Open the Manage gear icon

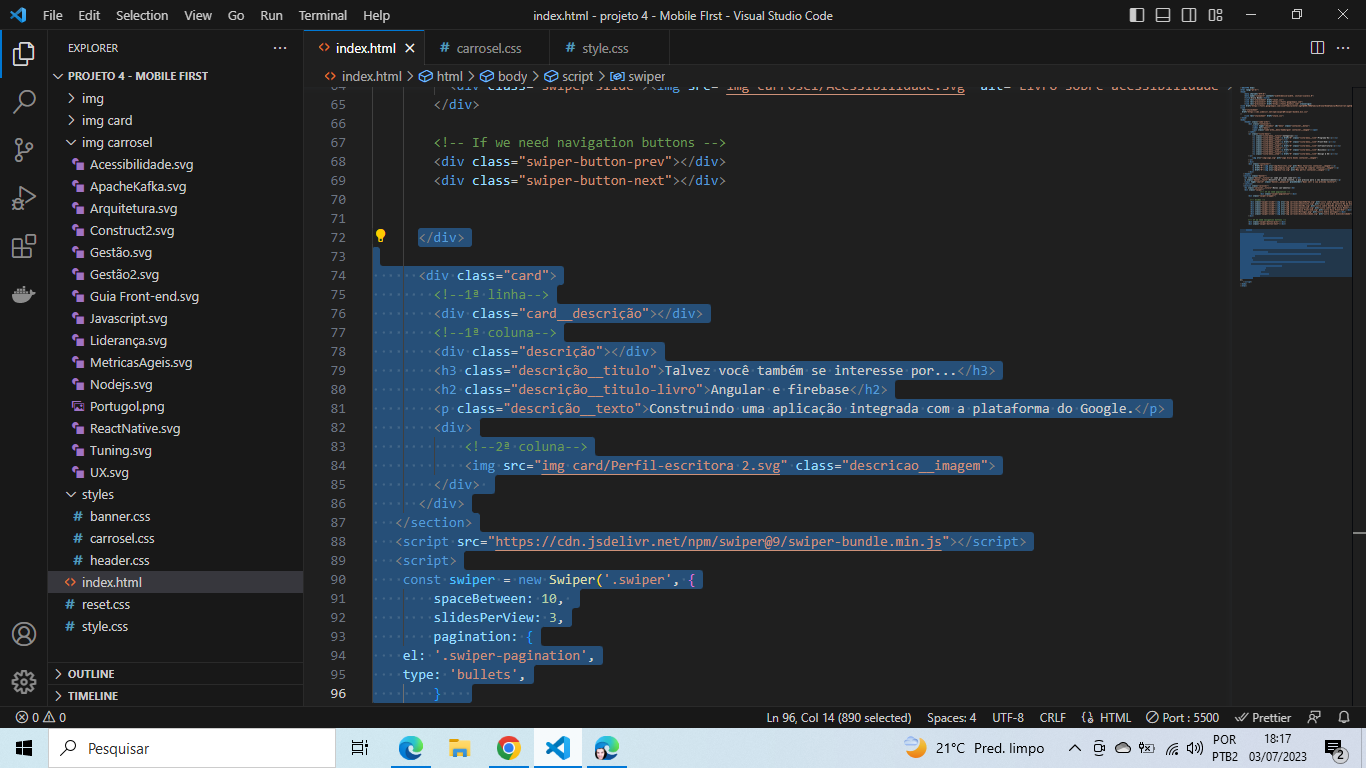click(24, 682)
